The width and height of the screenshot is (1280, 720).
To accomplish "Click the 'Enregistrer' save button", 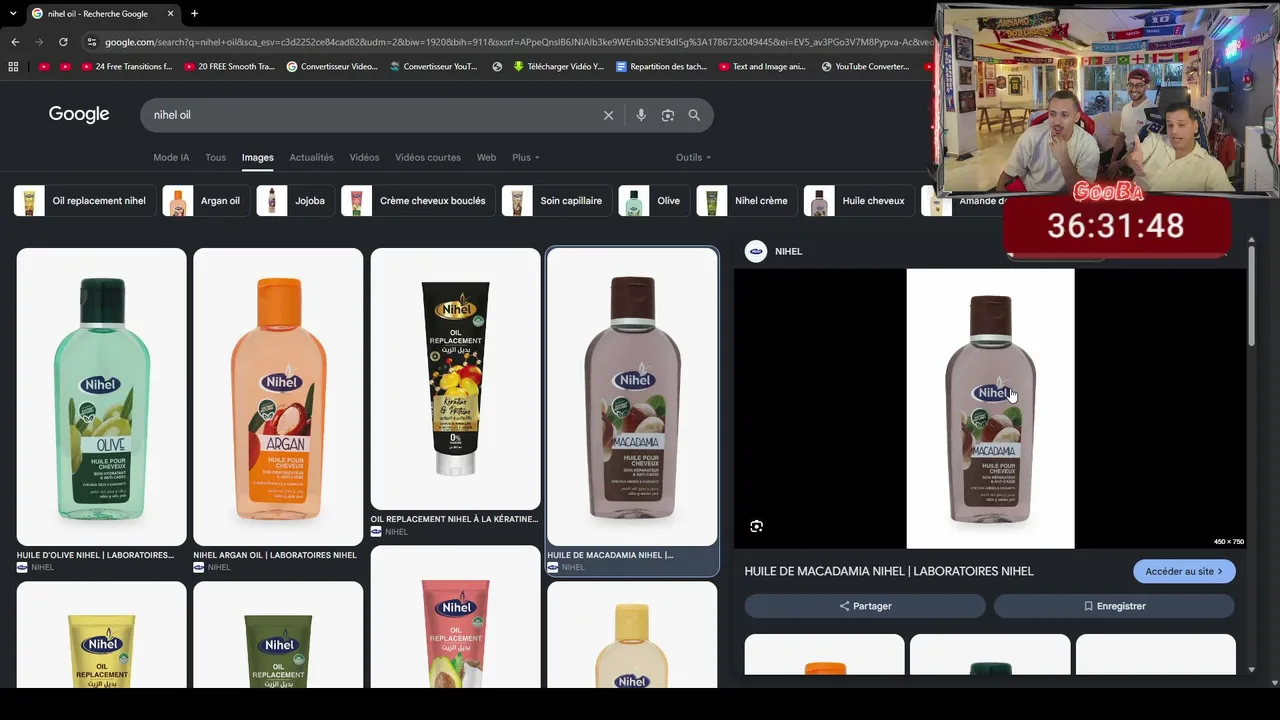I will [1114, 606].
